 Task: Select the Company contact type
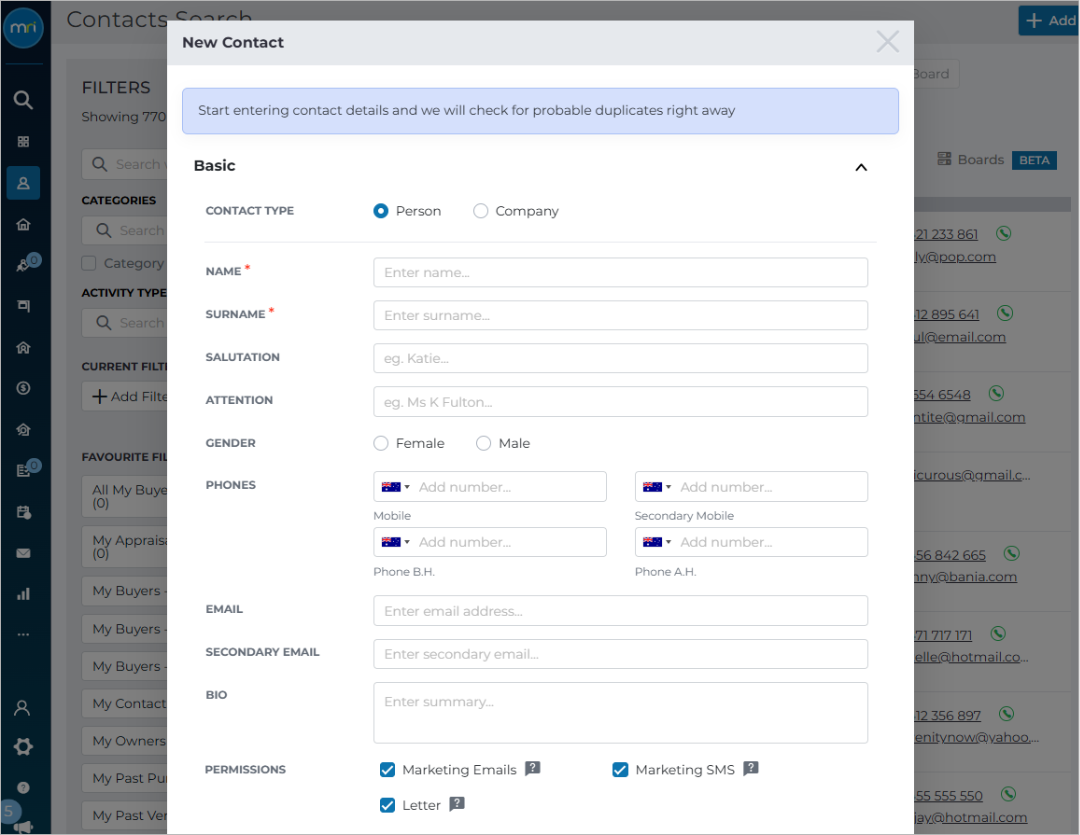pyautogui.click(x=481, y=211)
